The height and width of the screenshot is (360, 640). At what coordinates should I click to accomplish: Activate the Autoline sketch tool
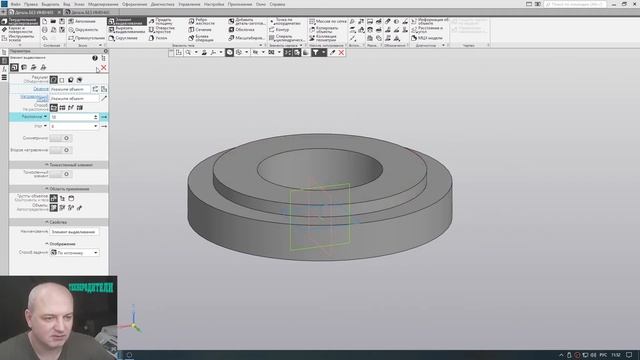coord(83,21)
